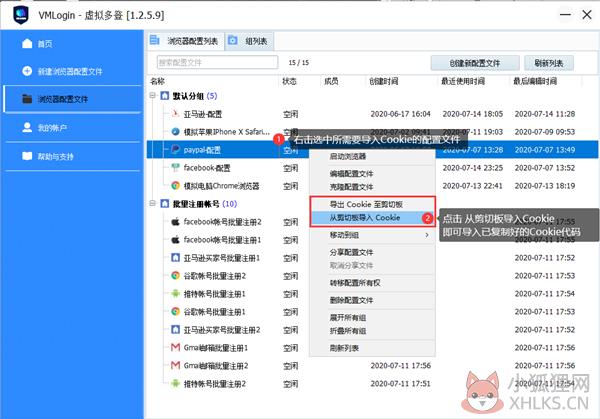600x419 pixels.
Task: Select the 亚马逊-配置 profile row
Action: [x=372, y=114]
